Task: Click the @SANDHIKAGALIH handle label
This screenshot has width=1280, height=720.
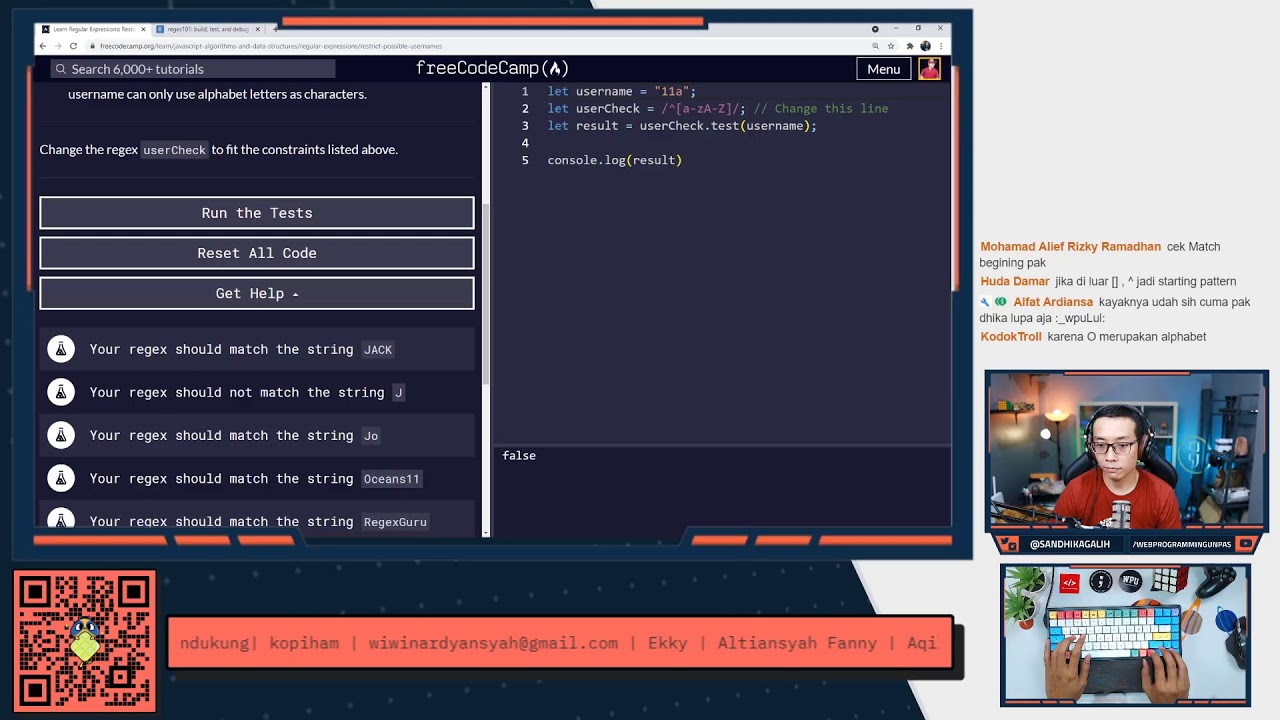Action: point(1069,544)
